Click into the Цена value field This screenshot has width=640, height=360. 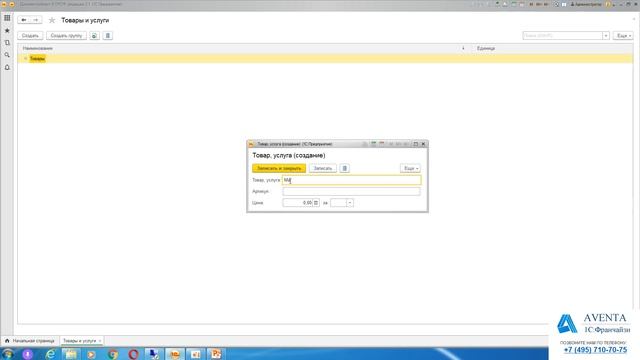[298, 203]
